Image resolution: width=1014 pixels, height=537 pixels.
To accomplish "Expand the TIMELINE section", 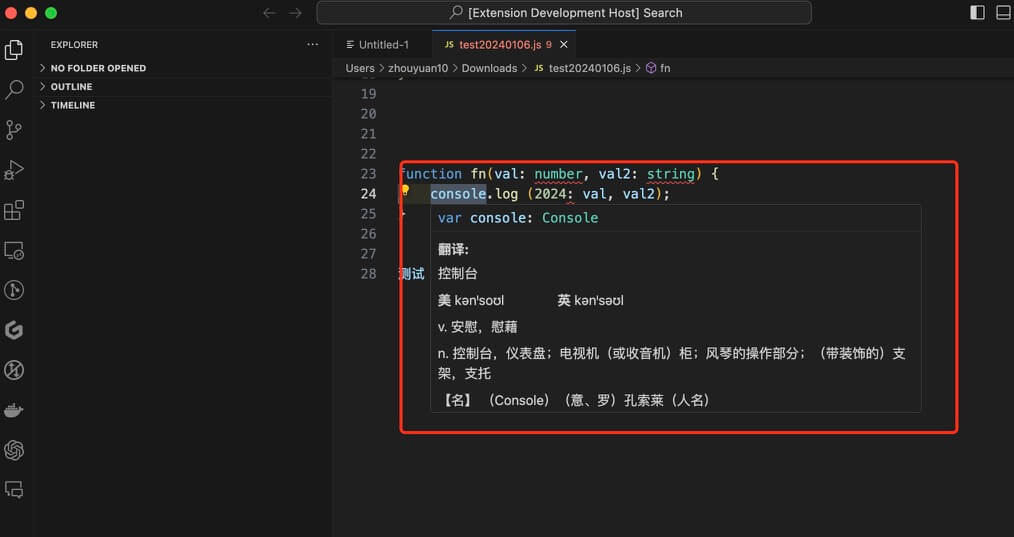I will click(73, 105).
